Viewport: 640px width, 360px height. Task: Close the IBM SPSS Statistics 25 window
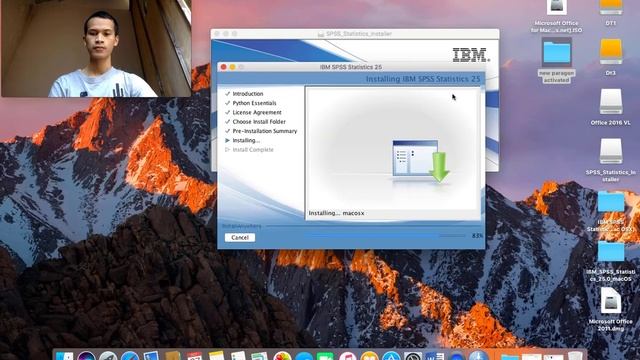point(223,67)
